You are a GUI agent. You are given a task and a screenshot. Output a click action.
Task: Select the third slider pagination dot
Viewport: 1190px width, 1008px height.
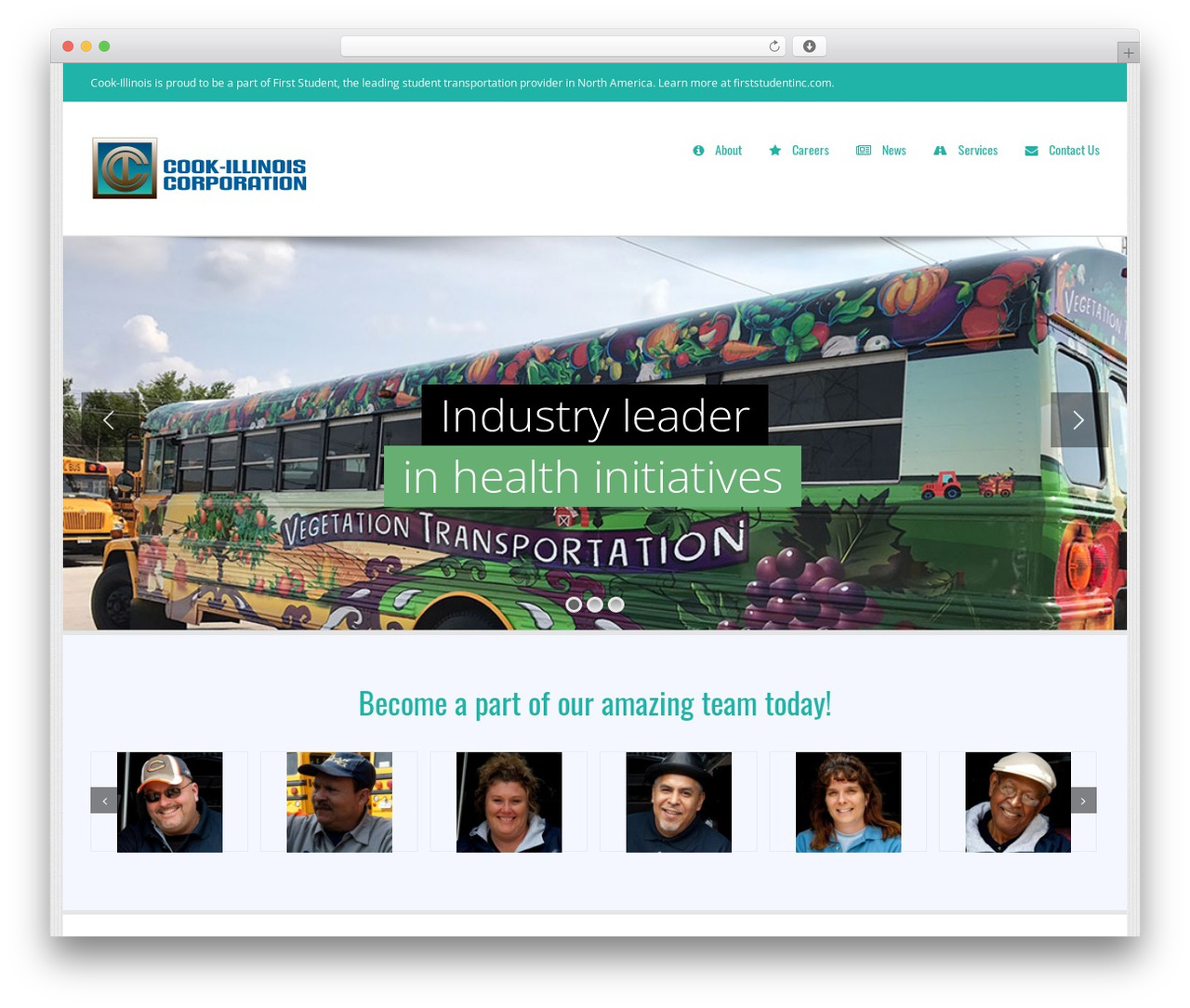point(615,604)
